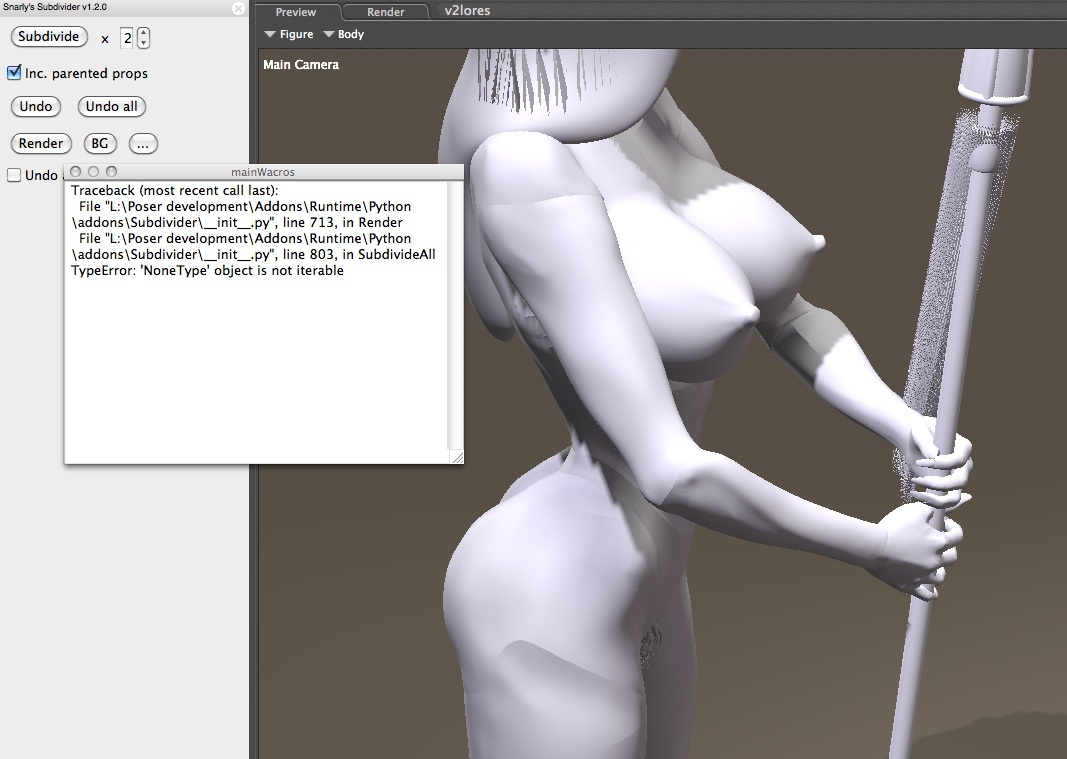Open the Figure dropdown menu
Screen dimensions: 1067x759
click(x=289, y=34)
